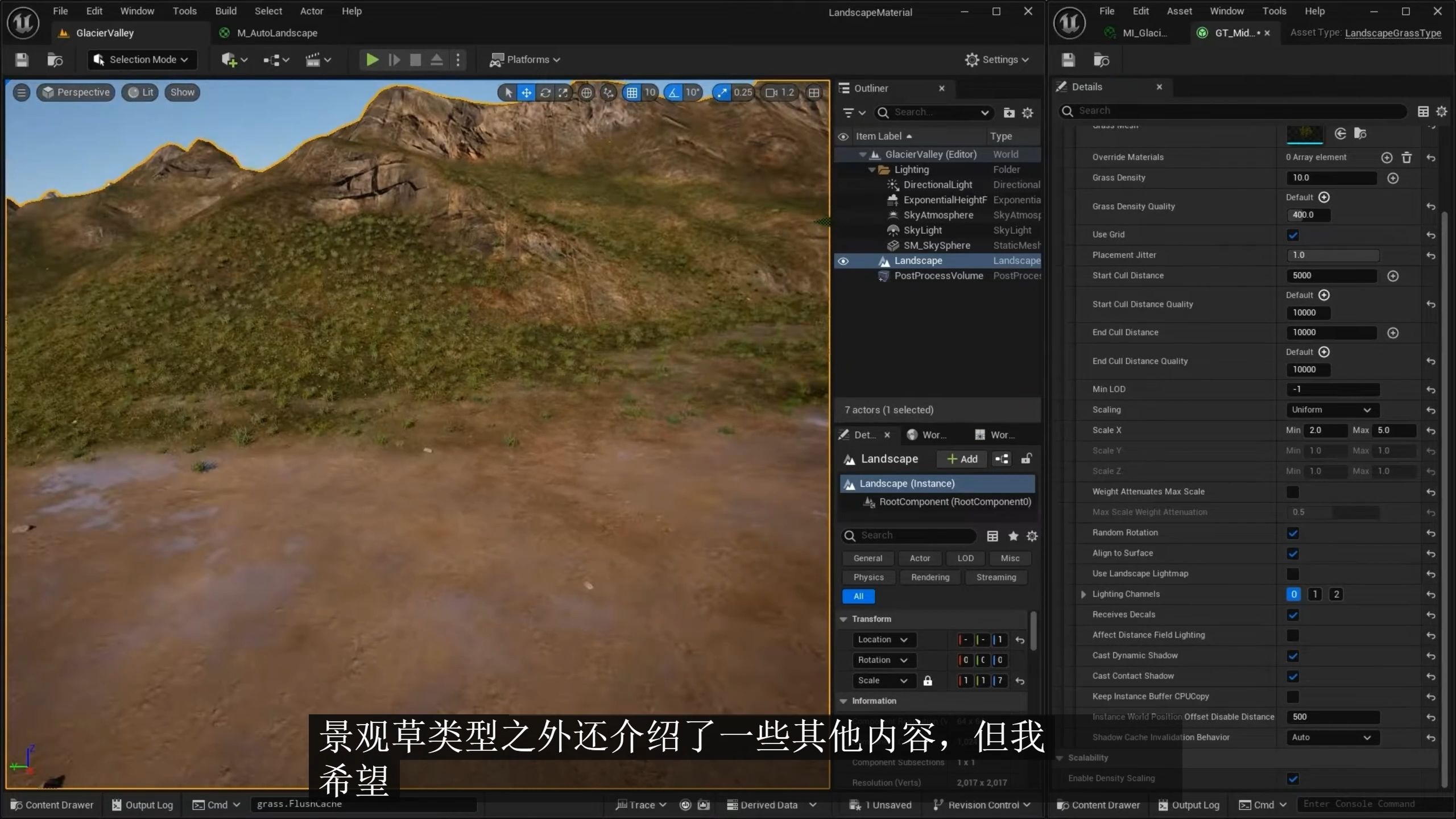
Task: Select the rotate gizmo tool
Action: coord(545,93)
